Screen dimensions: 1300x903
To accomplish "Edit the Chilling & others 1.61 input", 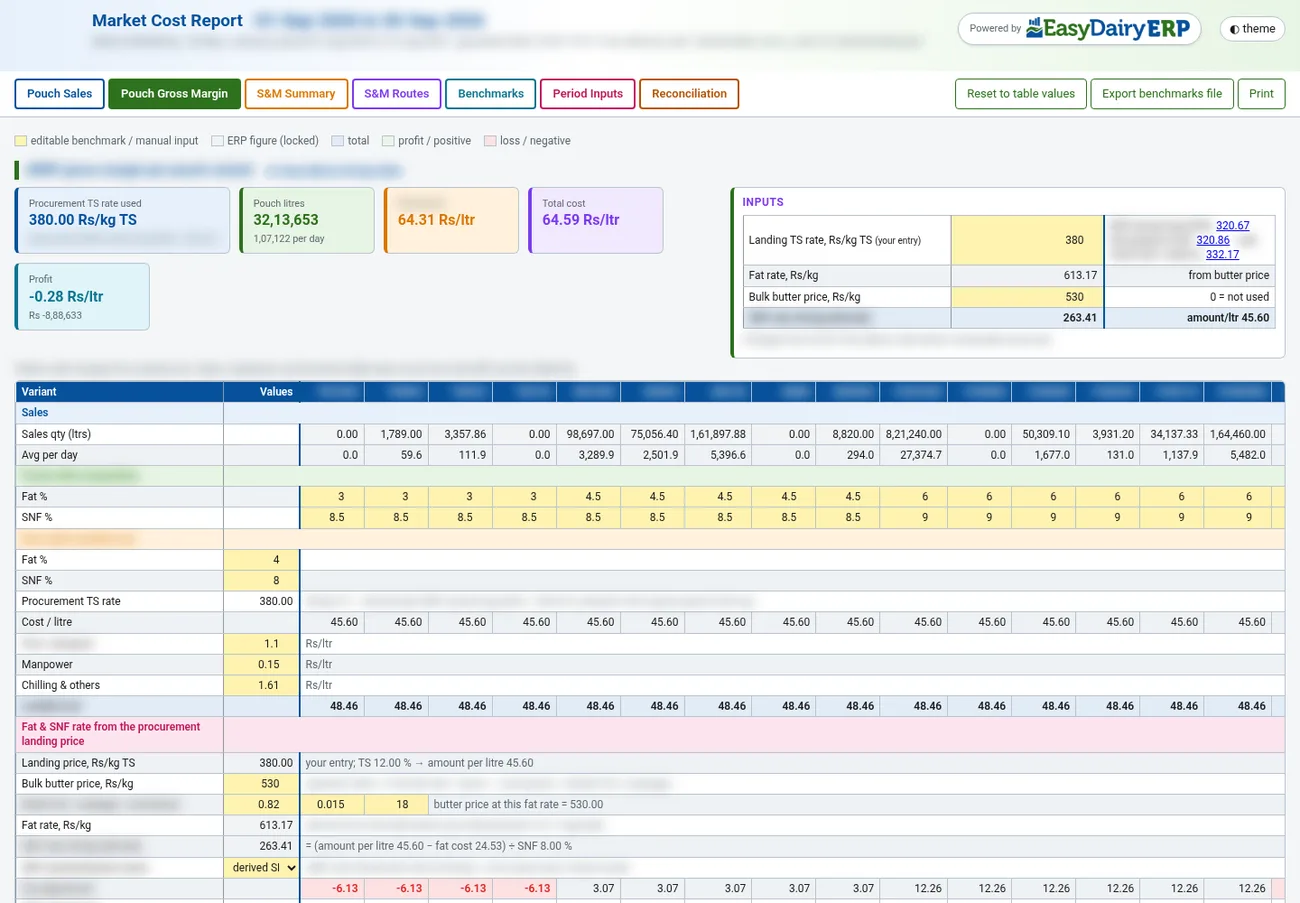I will pos(261,685).
